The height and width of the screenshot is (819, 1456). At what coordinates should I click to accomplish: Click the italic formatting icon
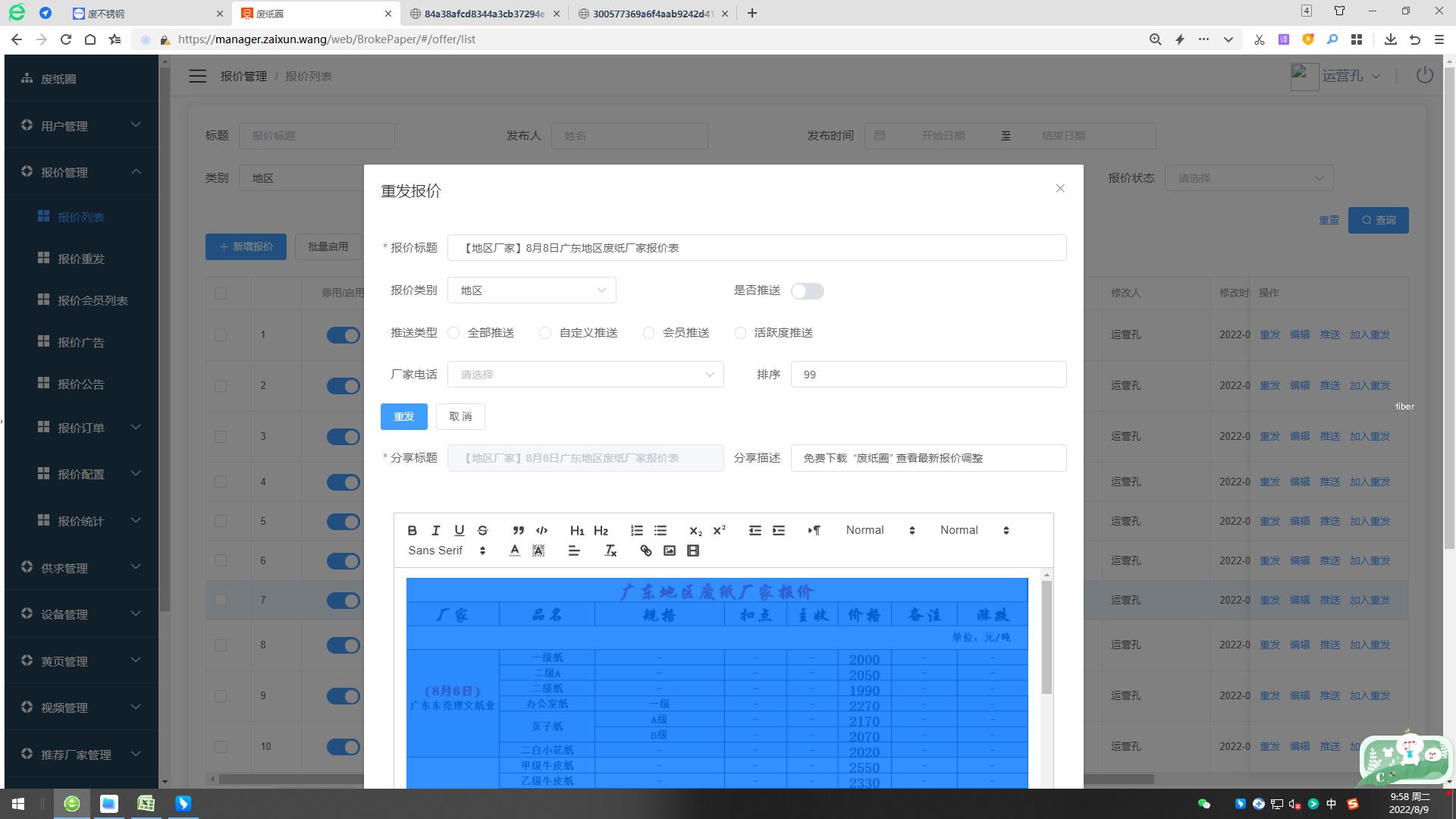[435, 531]
